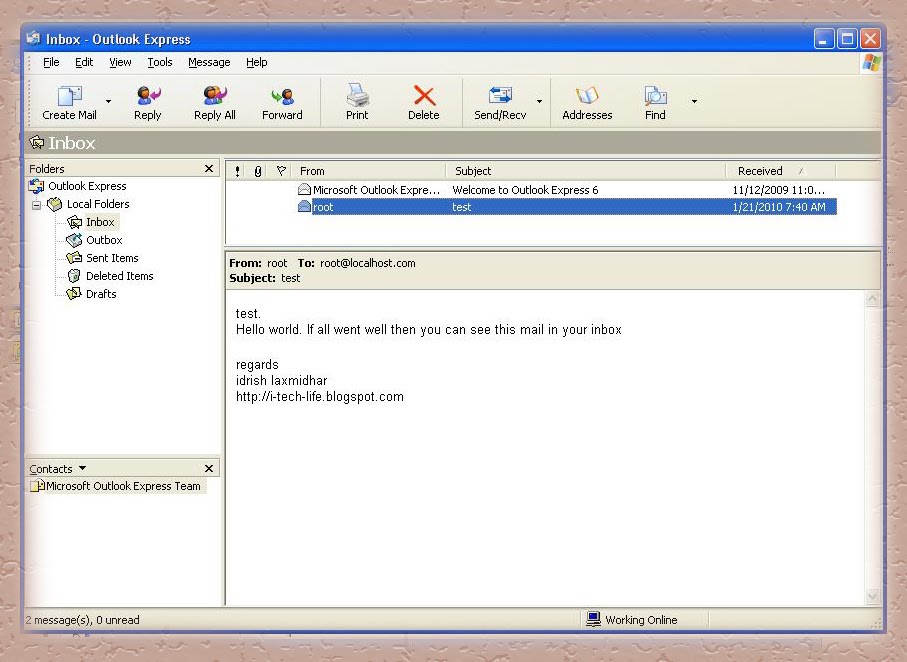The height and width of the screenshot is (662, 907).
Task: Click the Inbox icon in the folder banner
Action: tap(37, 142)
